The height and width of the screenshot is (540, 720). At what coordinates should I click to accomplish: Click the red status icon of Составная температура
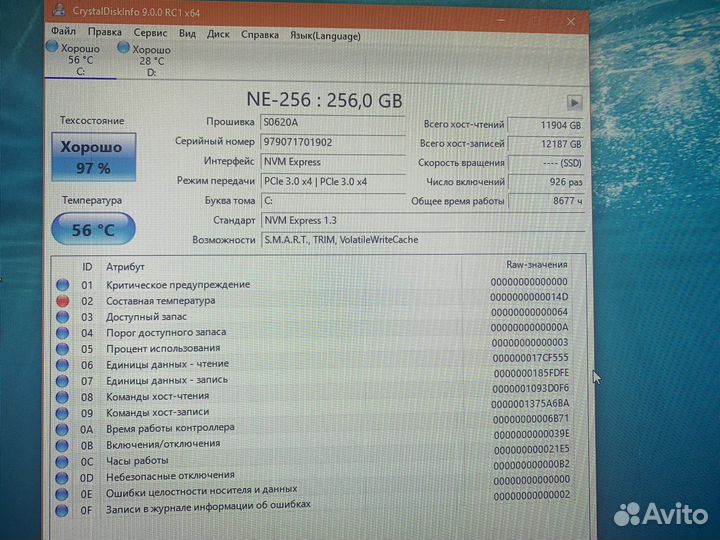pyautogui.click(x=62, y=301)
